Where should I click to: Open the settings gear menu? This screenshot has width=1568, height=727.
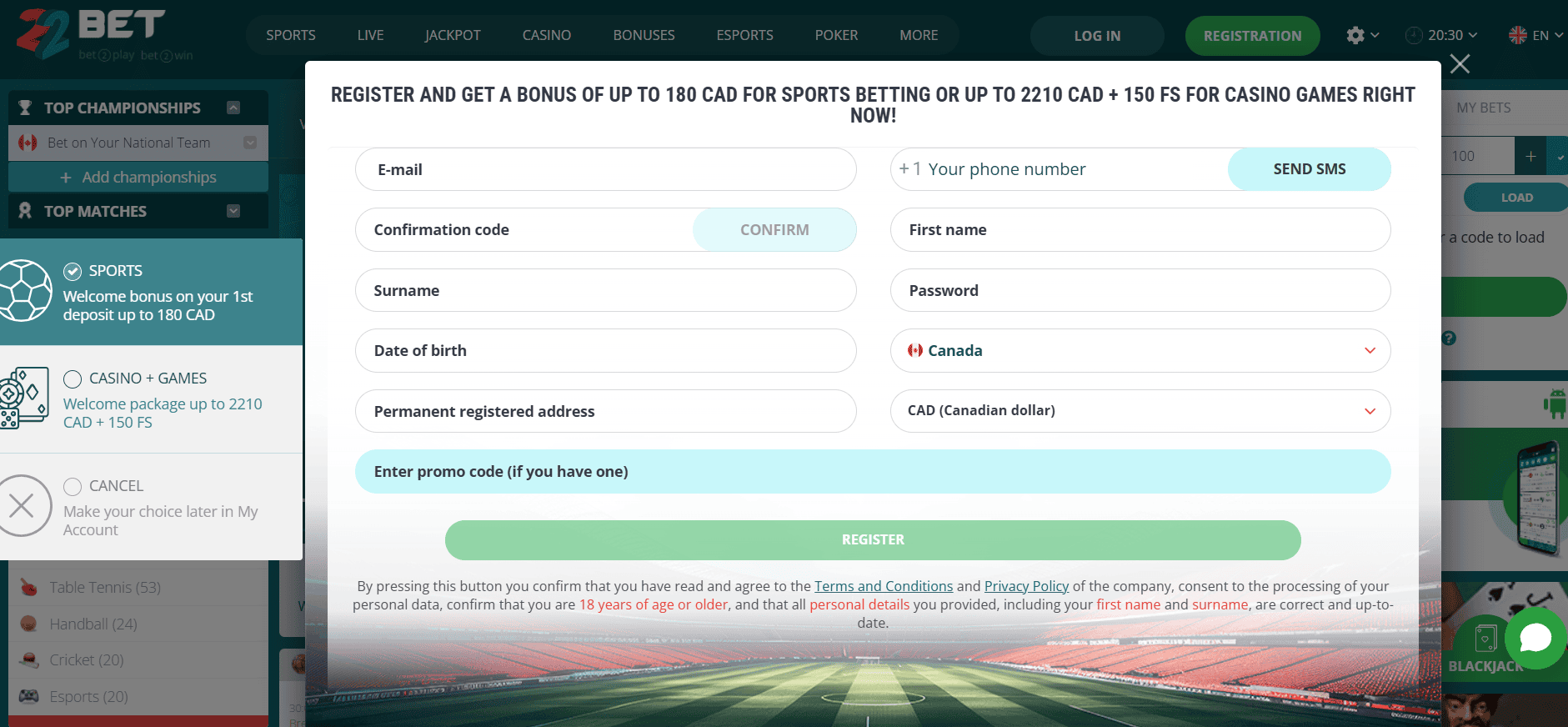[1356, 35]
